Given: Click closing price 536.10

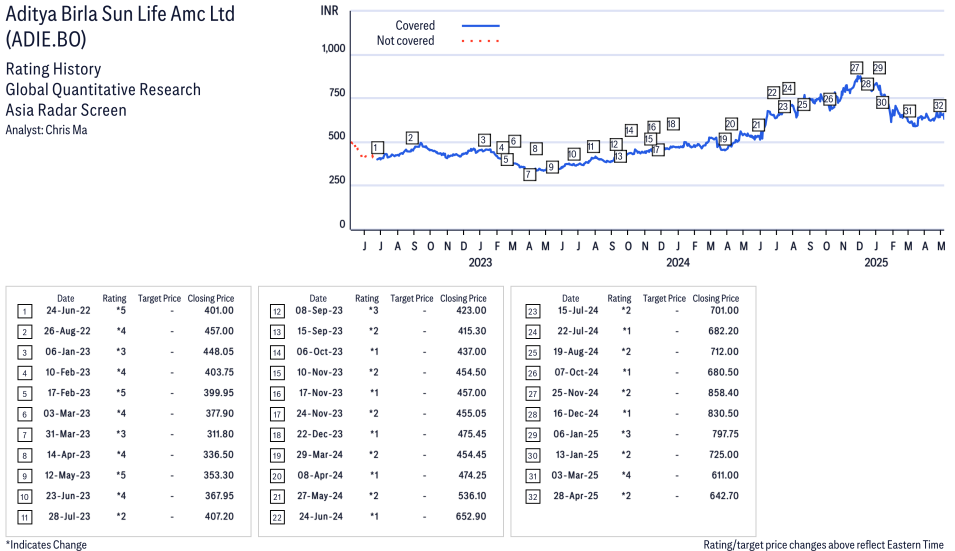Looking at the screenshot, I should pos(472,496).
